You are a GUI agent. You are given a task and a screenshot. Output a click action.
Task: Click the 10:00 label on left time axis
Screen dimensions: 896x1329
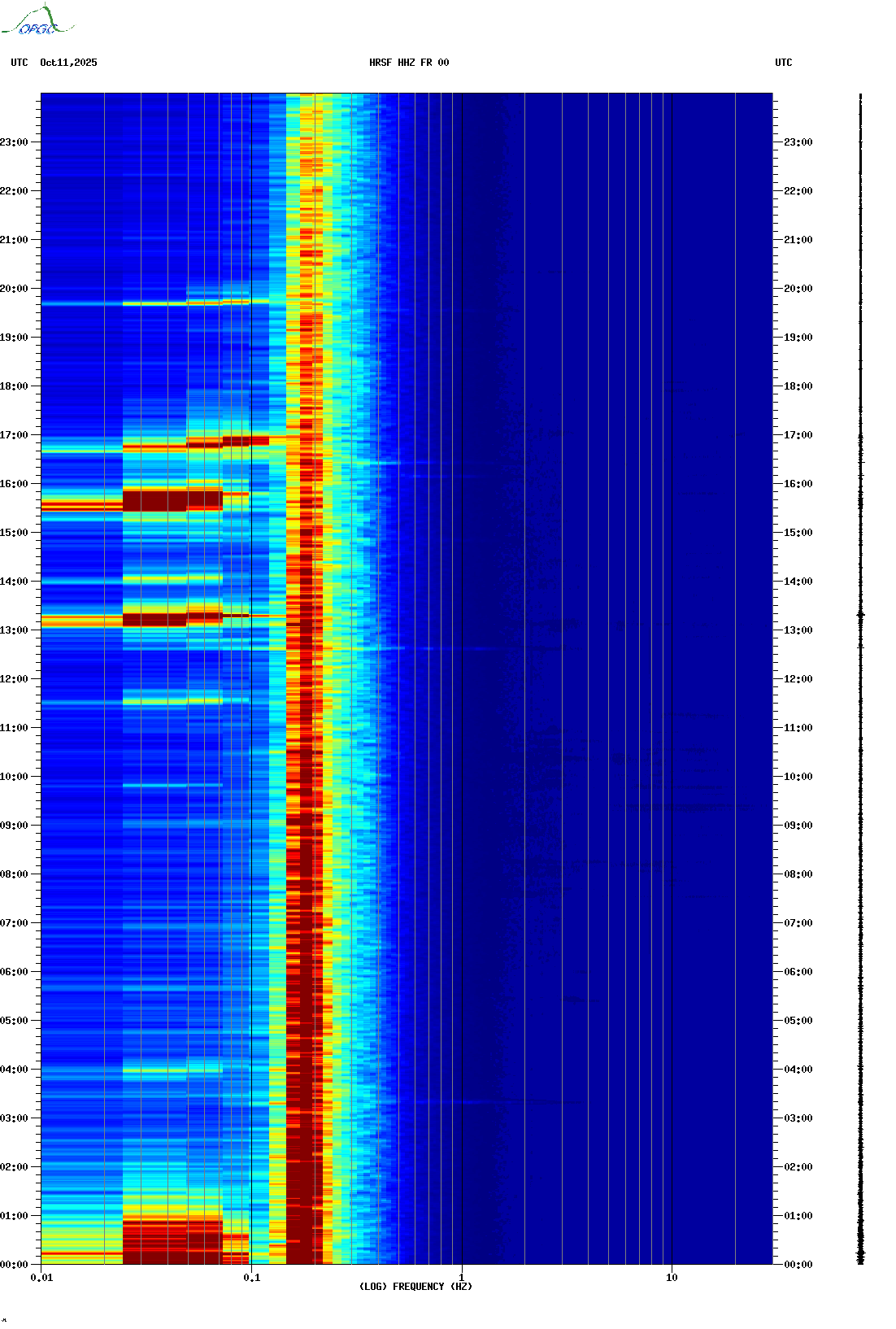pos(14,777)
